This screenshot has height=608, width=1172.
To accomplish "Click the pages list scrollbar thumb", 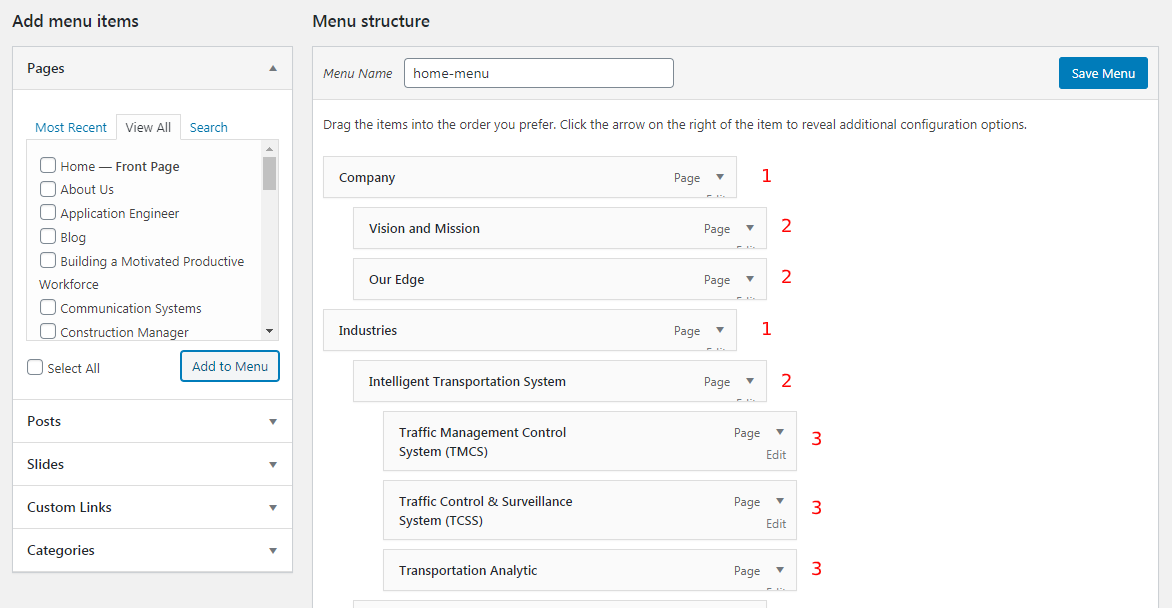I will coord(270,174).
